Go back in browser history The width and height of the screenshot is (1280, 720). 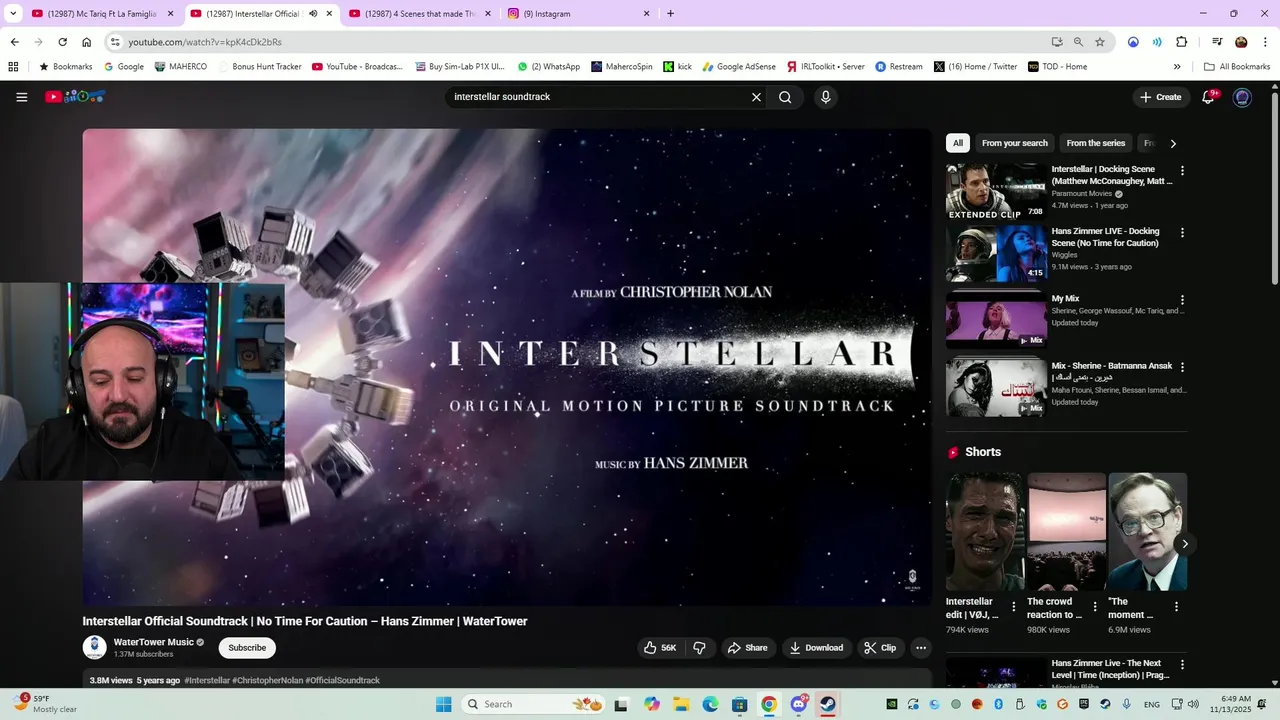pos(14,42)
